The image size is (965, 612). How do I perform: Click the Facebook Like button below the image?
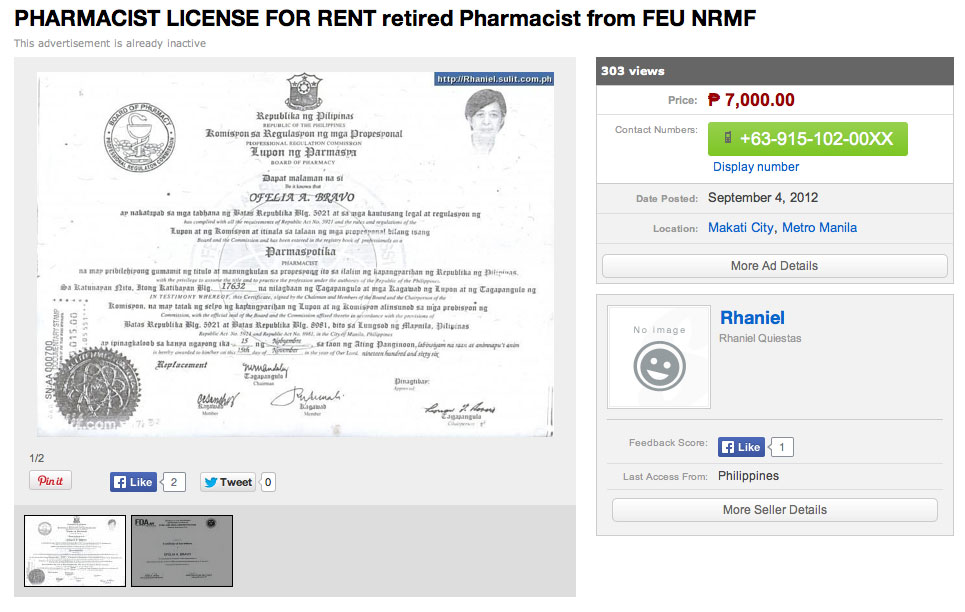point(133,482)
